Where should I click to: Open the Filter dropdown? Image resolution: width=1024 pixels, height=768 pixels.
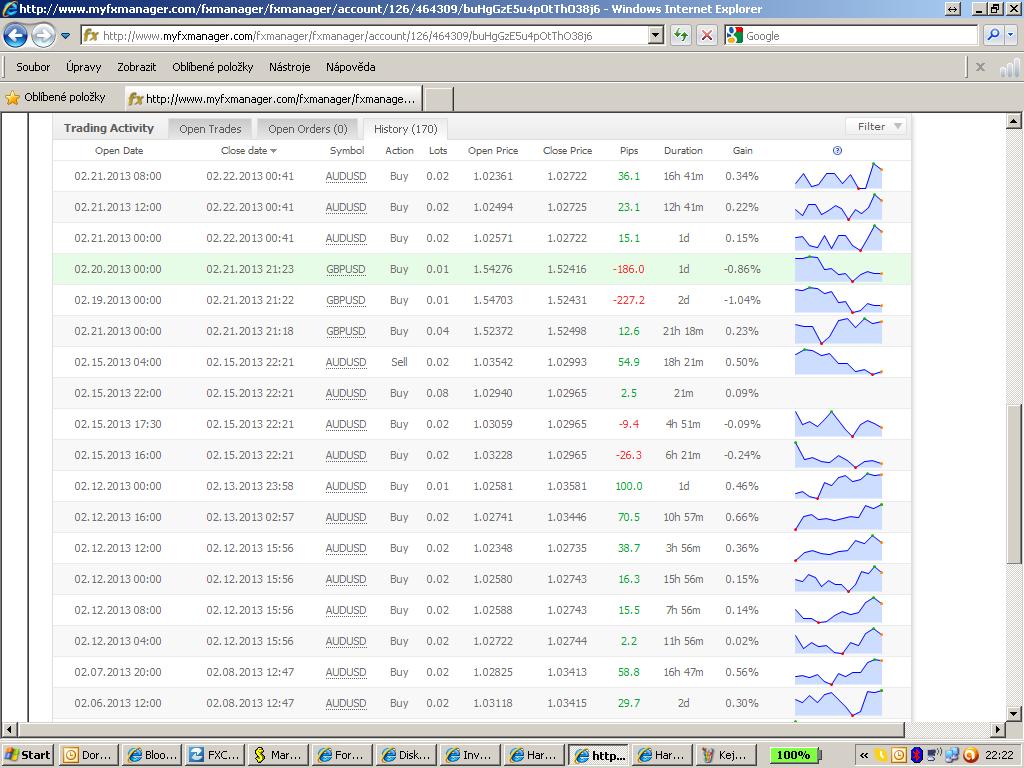point(877,126)
